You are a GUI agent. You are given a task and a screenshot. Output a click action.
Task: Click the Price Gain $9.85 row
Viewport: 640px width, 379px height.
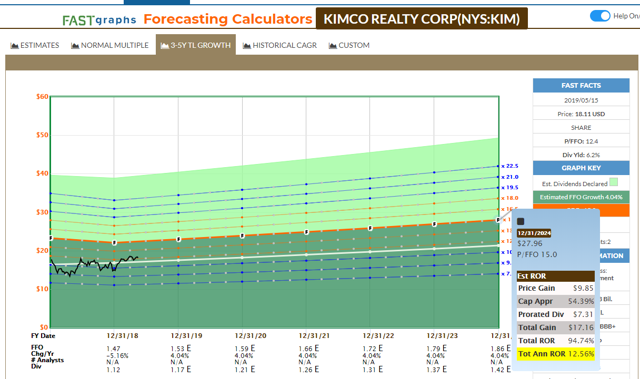[556, 288]
